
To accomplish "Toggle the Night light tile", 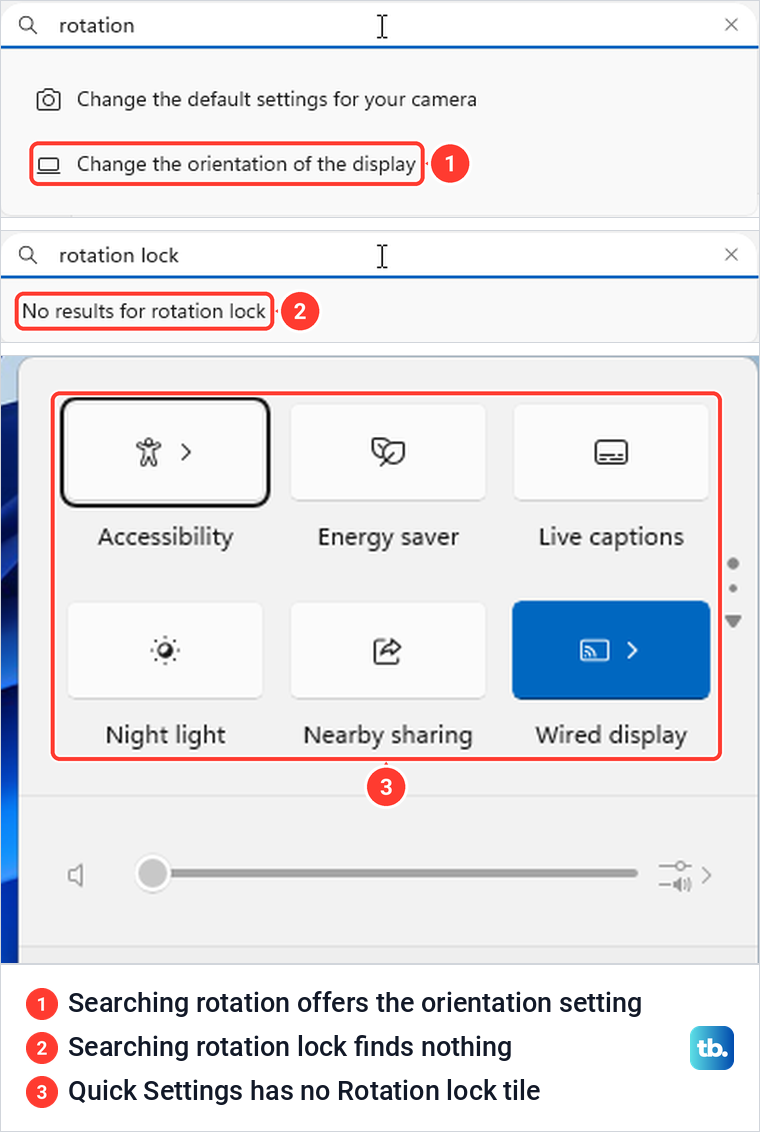I will click(165, 650).
